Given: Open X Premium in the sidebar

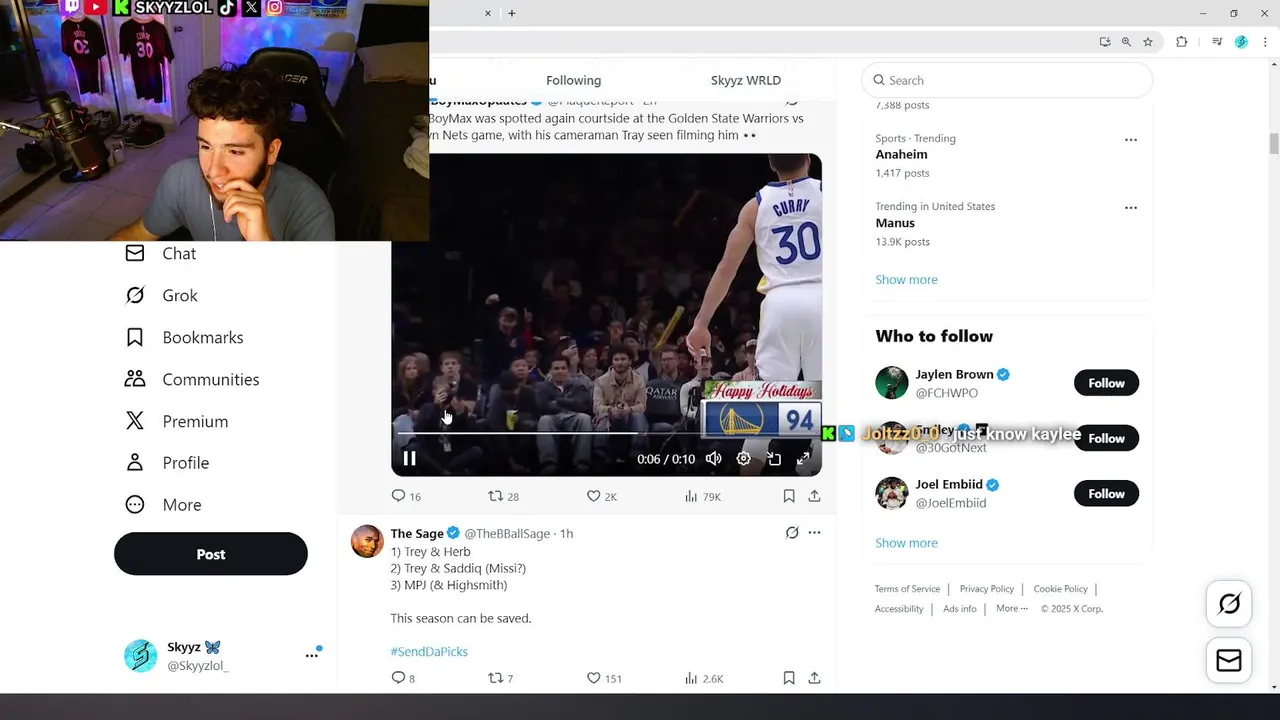Looking at the screenshot, I should point(176,421).
